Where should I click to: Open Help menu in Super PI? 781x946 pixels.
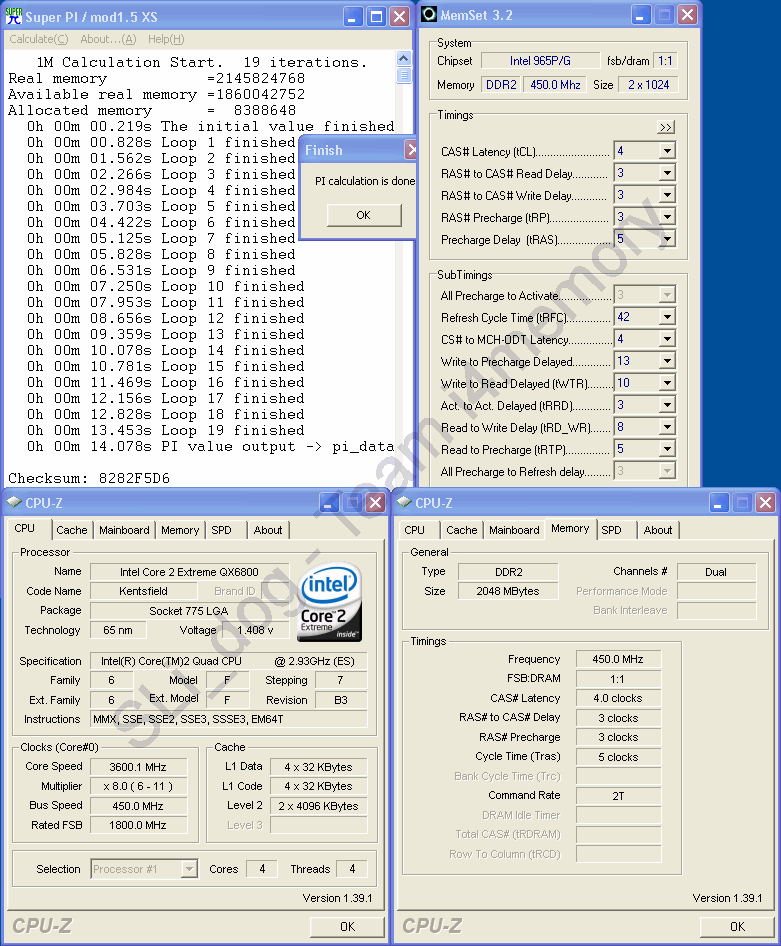point(166,39)
